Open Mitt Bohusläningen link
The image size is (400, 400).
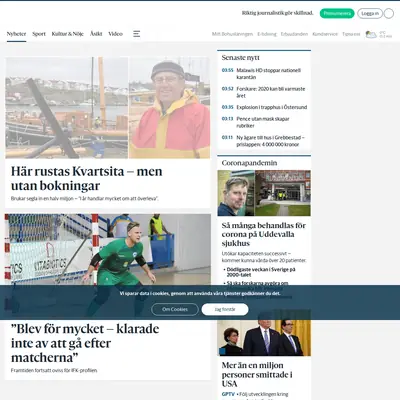(232, 34)
